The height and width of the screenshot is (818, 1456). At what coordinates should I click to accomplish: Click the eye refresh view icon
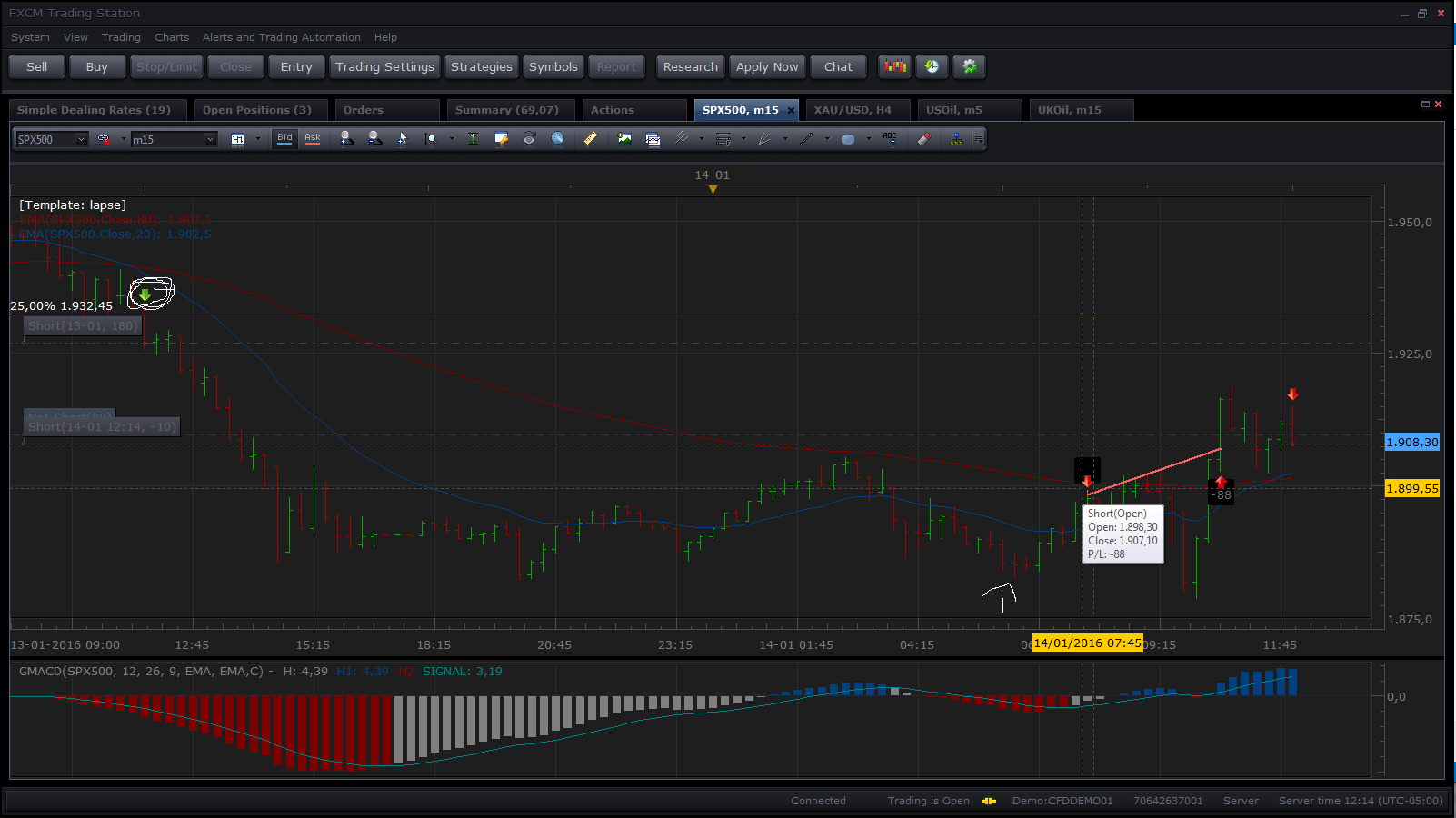pos(529,138)
